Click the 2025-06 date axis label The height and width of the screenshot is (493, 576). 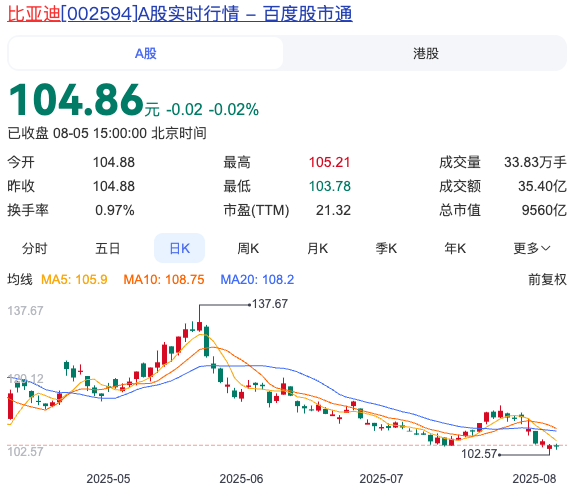click(x=241, y=479)
